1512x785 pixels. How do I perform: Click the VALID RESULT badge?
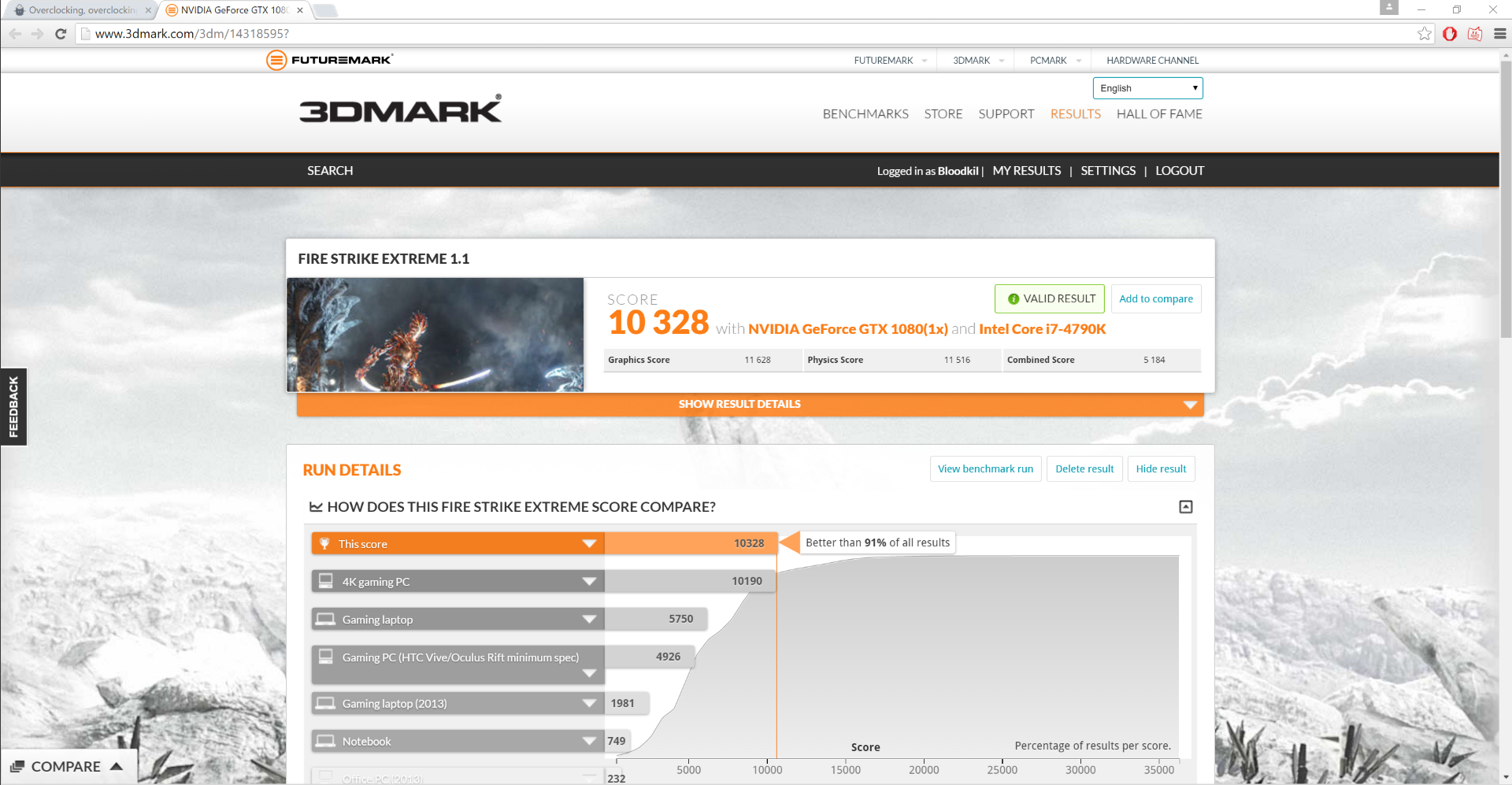[1050, 299]
